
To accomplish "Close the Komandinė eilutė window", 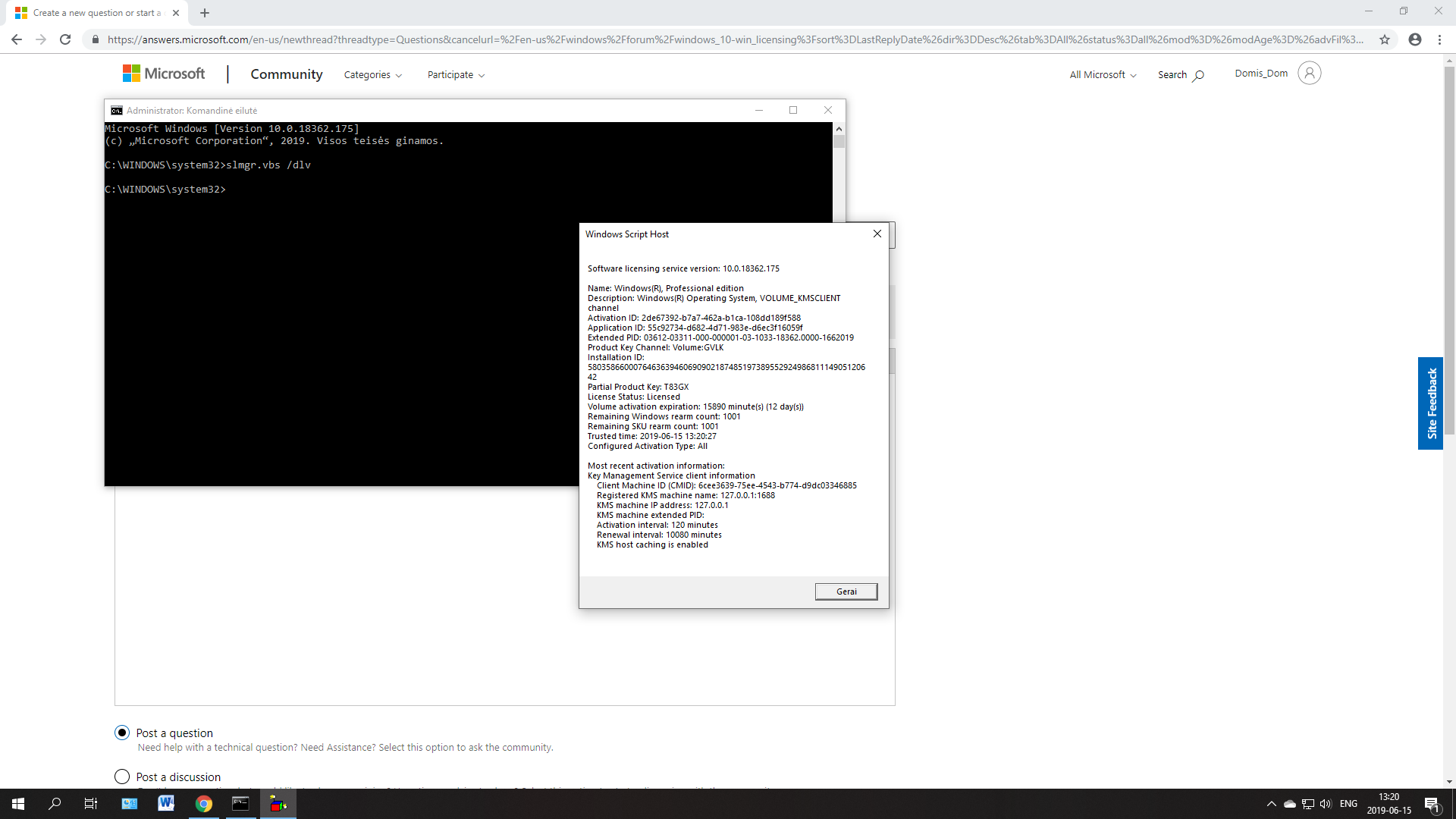I will (828, 110).
